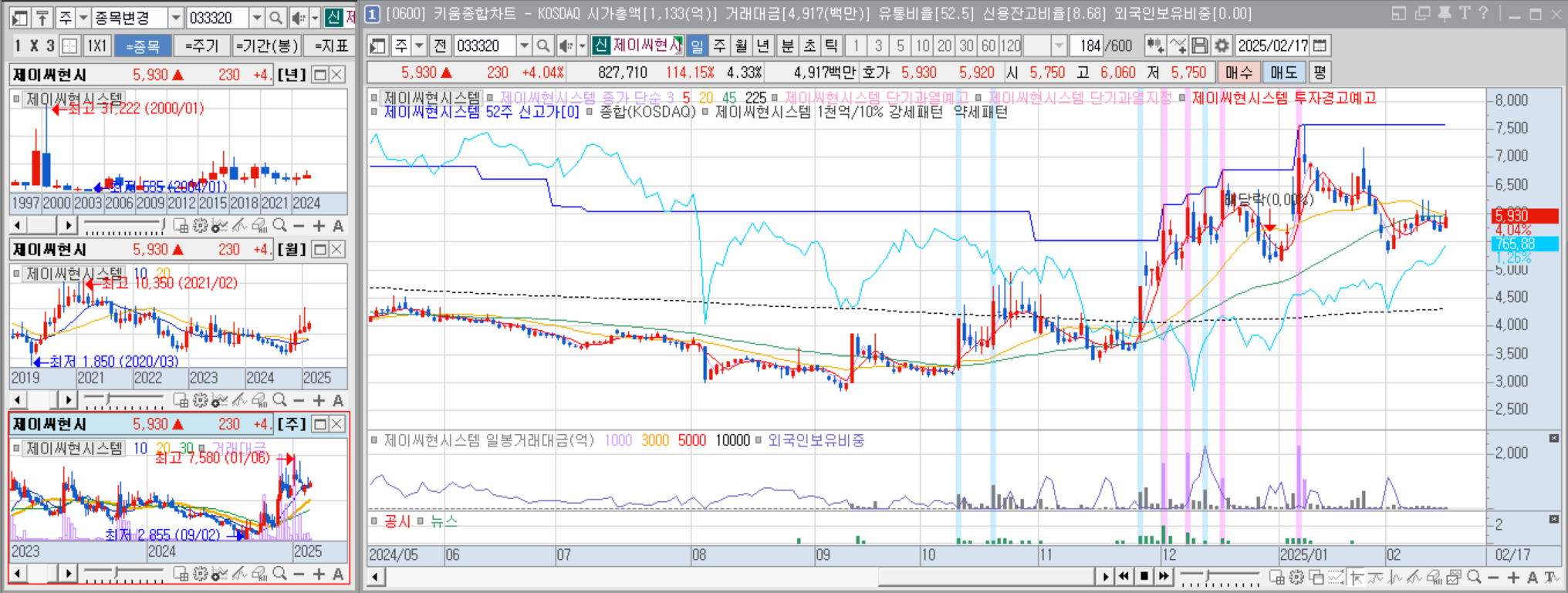
Task: Toggle the 외국인보유비중 legend marker
Action: 759,440
